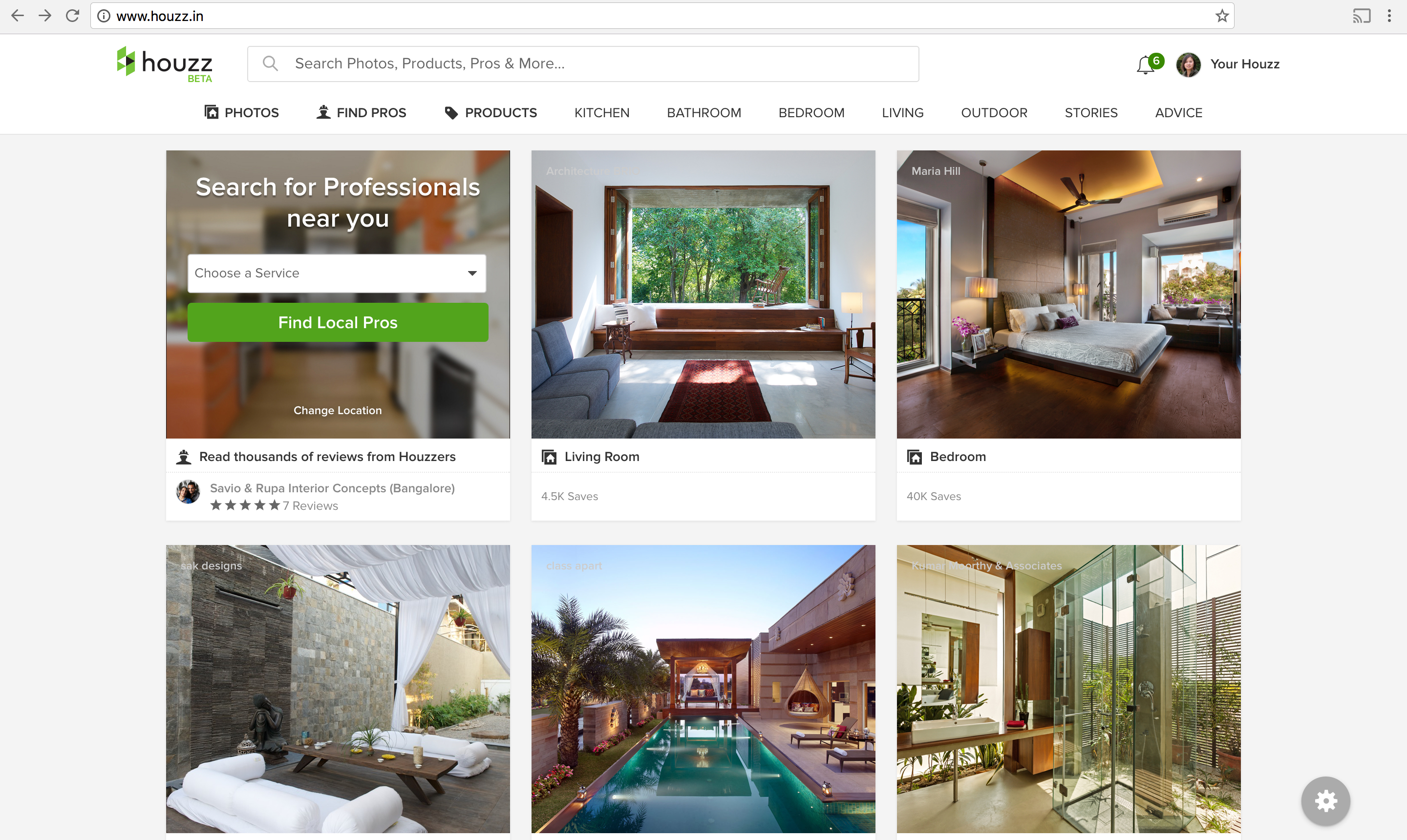Open Savio & Rupa Interior Concepts profile

point(332,488)
